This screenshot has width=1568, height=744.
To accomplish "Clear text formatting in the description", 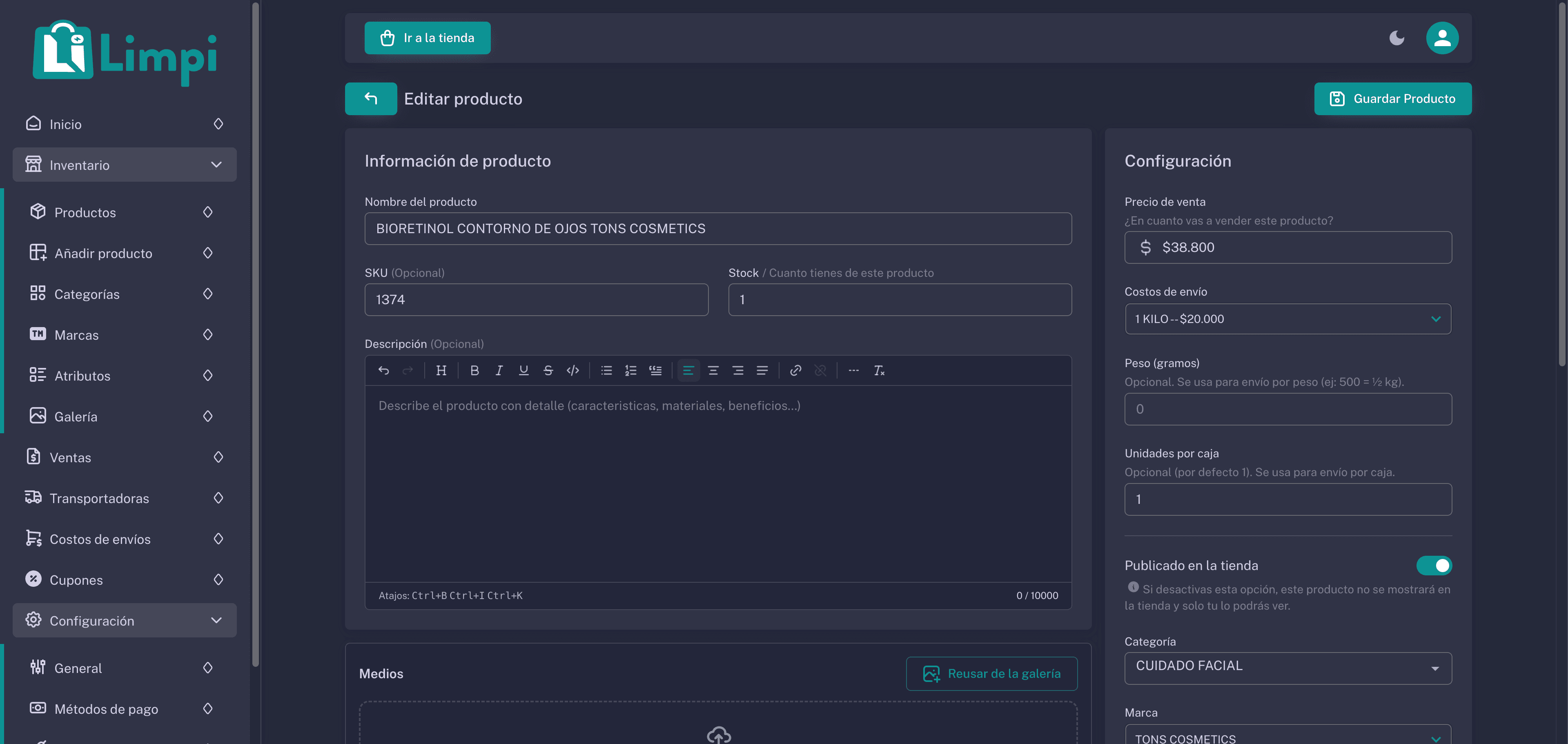I will tap(879, 370).
